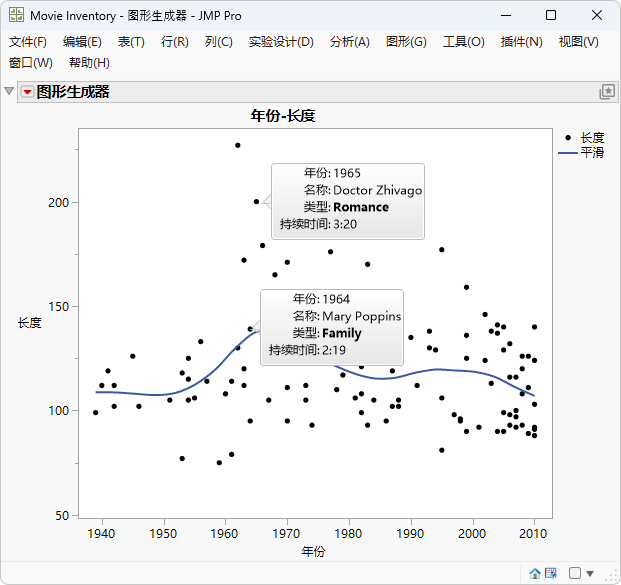Click the 平滑 blue line legend swatch
Viewport: 621px width, 585px height.
click(568, 152)
